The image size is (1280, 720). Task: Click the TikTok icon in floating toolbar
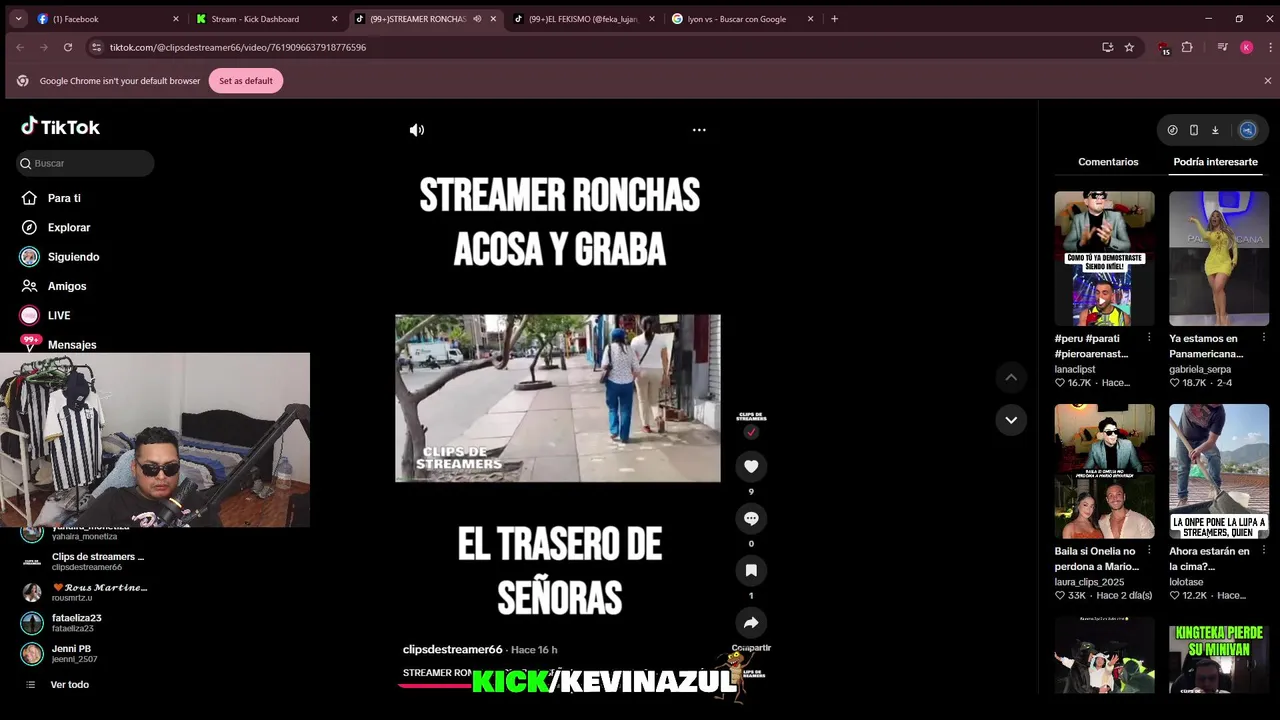(x=1172, y=130)
